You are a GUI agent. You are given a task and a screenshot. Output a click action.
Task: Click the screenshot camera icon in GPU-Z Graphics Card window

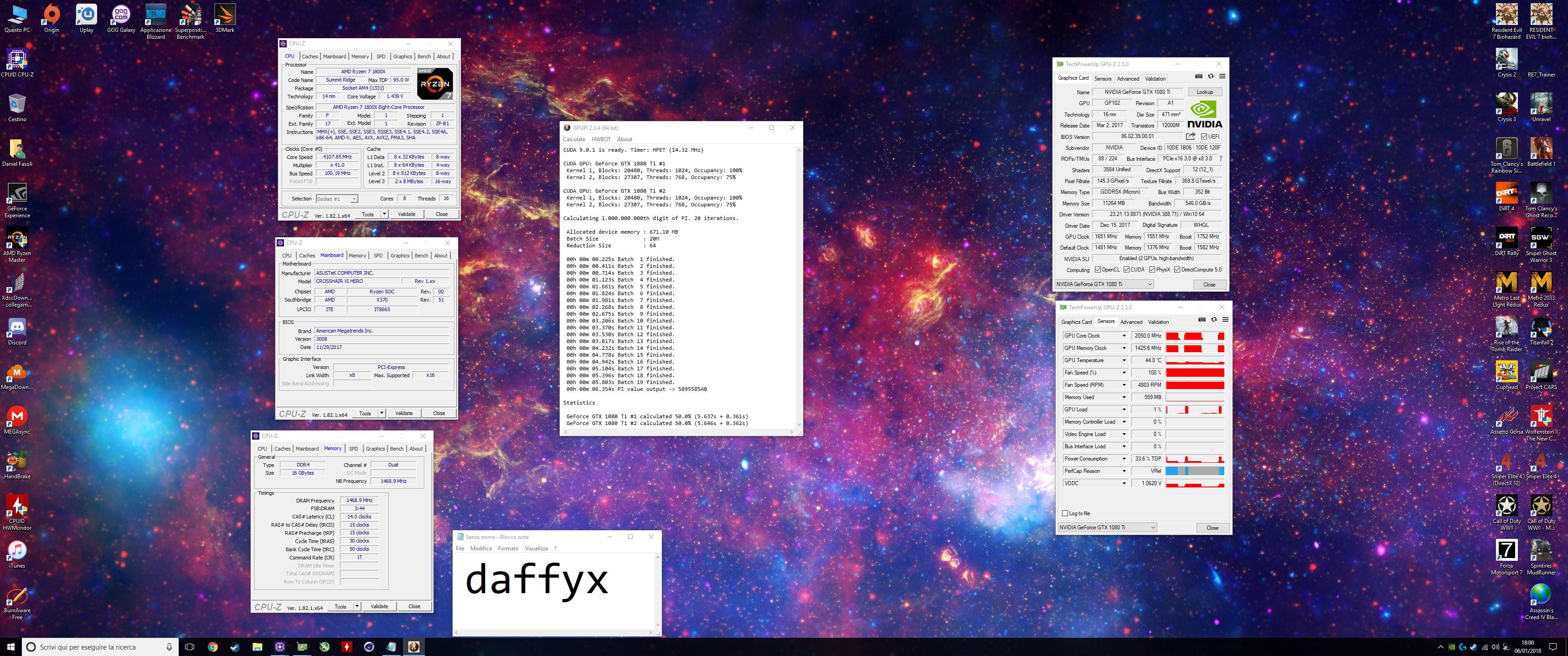[x=1198, y=77]
